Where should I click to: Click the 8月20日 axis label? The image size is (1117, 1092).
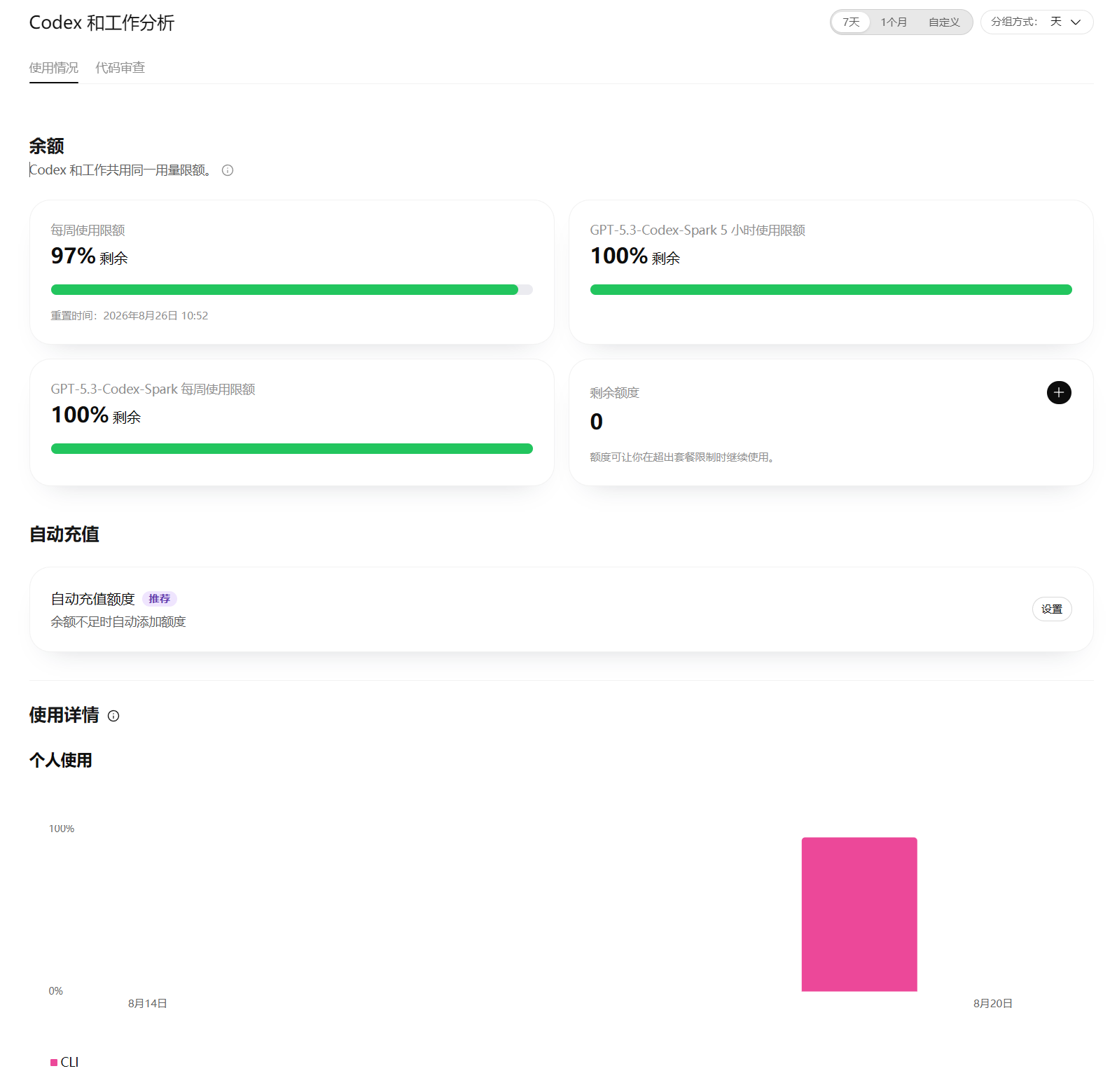[x=993, y=1004]
